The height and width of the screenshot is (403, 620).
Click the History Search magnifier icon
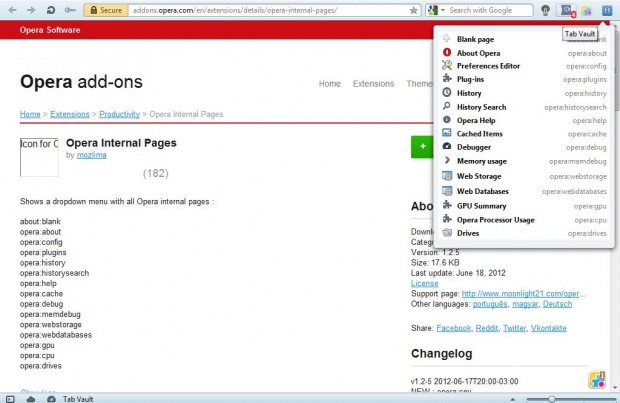click(x=446, y=106)
